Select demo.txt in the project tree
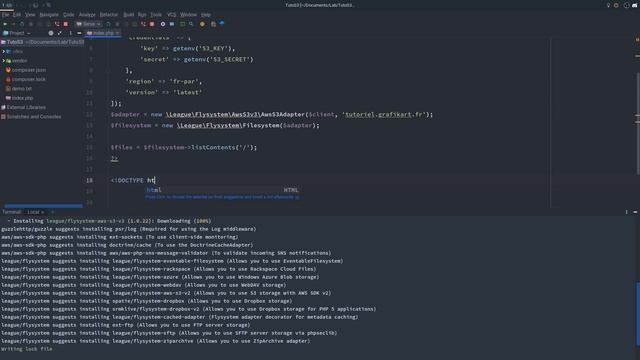640x360 pixels. pos(19,89)
